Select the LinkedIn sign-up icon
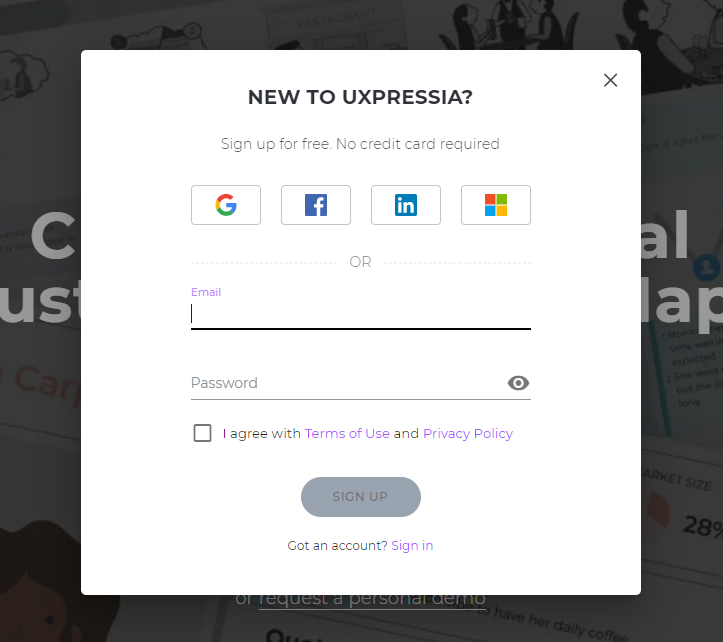This screenshot has width=723, height=642. click(x=406, y=205)
